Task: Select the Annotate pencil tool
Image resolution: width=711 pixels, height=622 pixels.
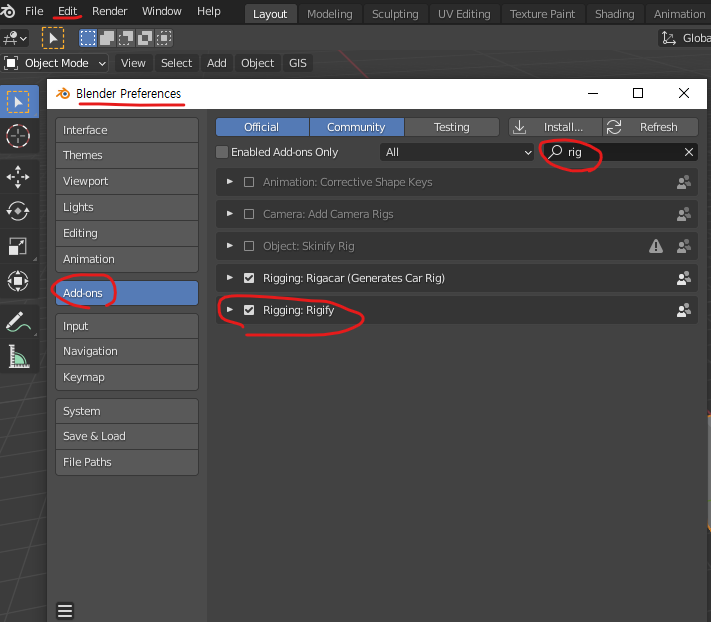Action: pyautogui.click(x=18, y=322)
